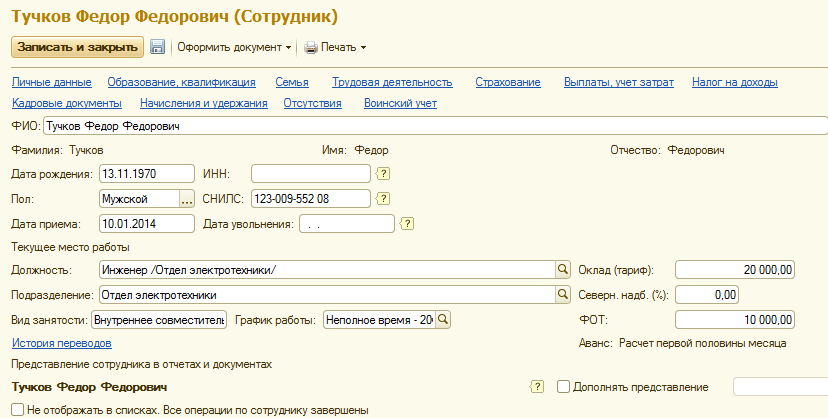Click help icon beside Дополнять представление

[538, 387]
